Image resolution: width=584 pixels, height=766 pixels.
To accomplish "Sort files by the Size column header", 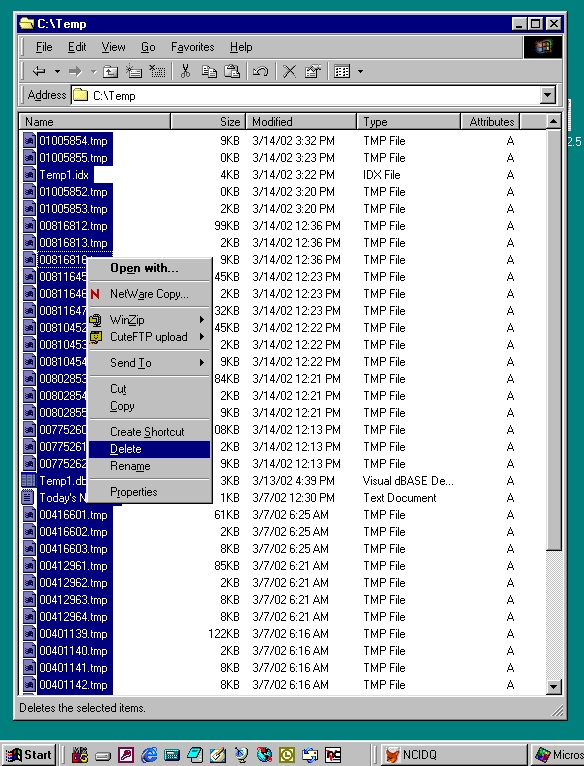I will (x=208, y=122).
